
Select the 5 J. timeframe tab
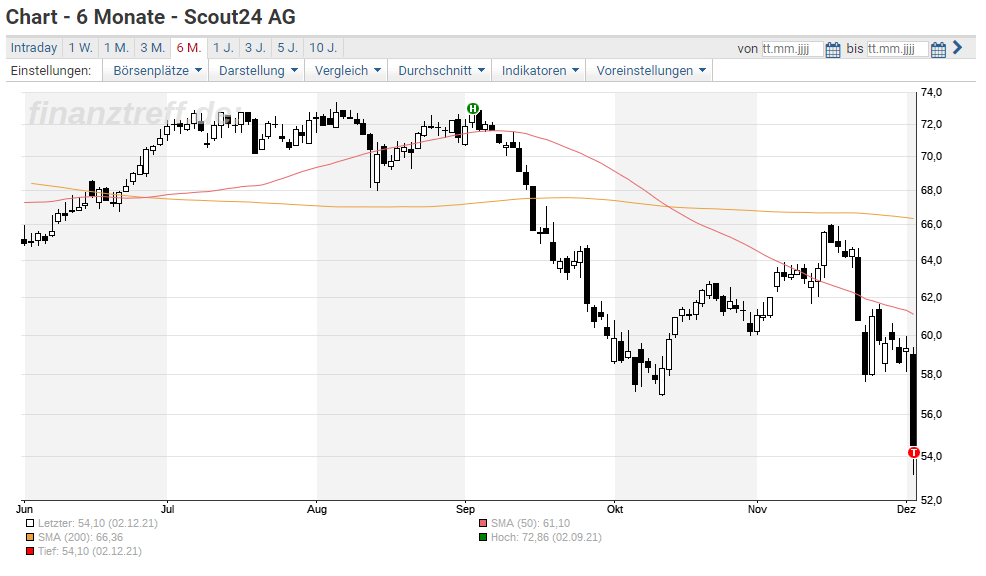coord(288,48)
